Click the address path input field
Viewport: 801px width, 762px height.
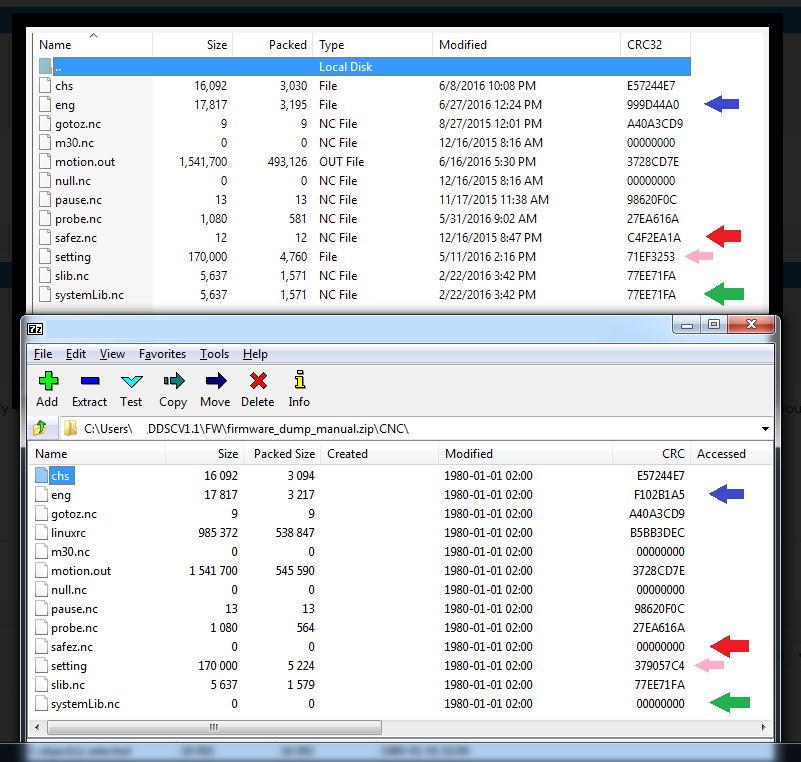[x=400, y=429]
